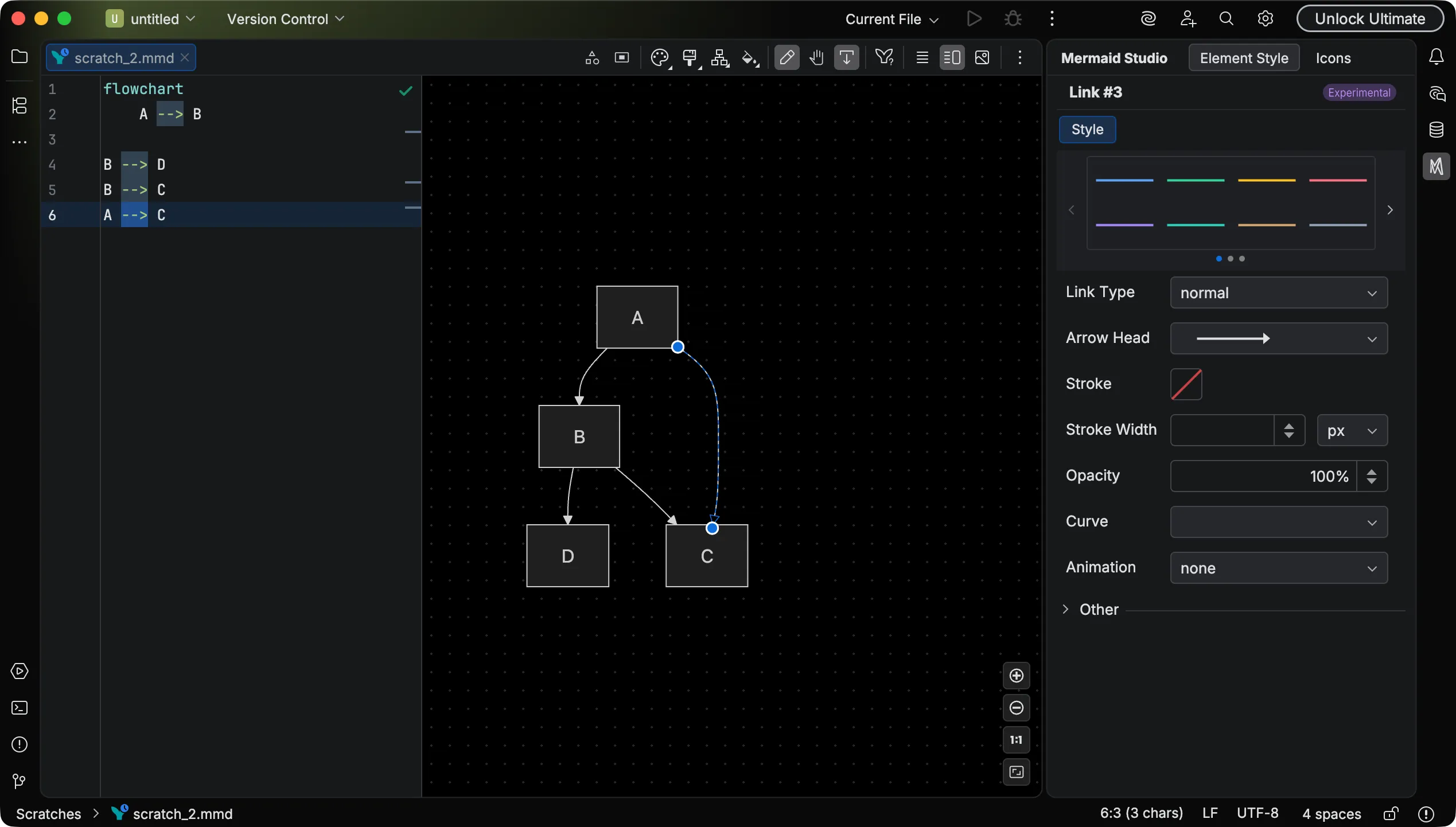Click the Unlock Ultimate button
This screenshot has width=1456, height=827.
[1370, 18]
